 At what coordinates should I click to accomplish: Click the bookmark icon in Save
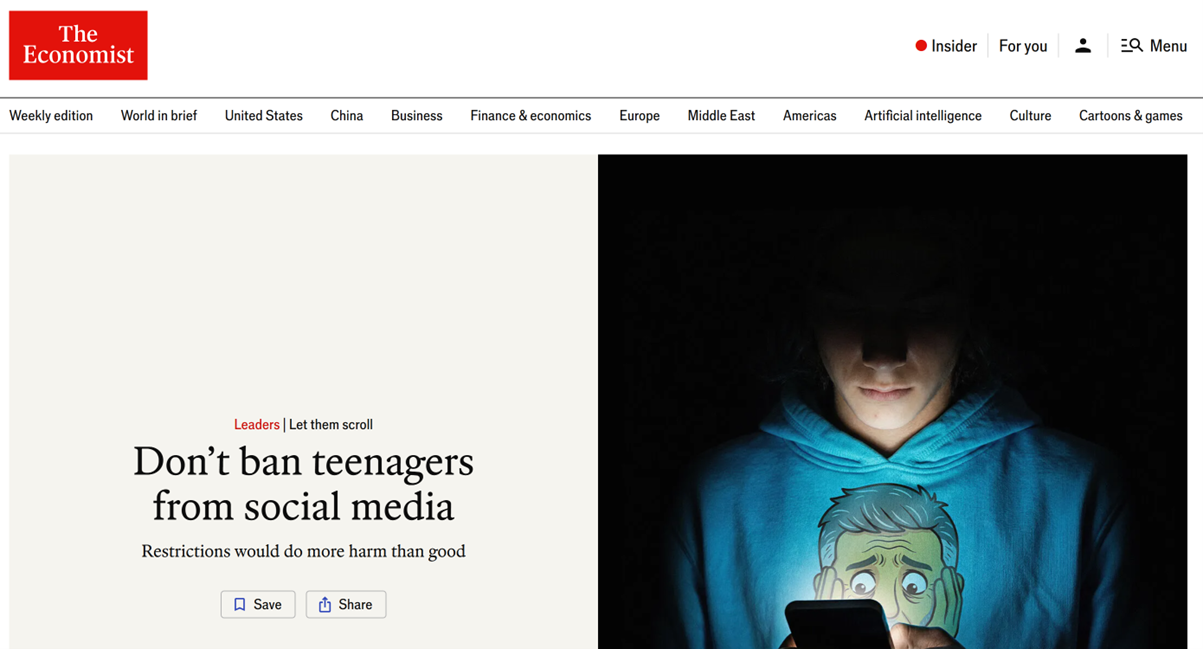240,605
